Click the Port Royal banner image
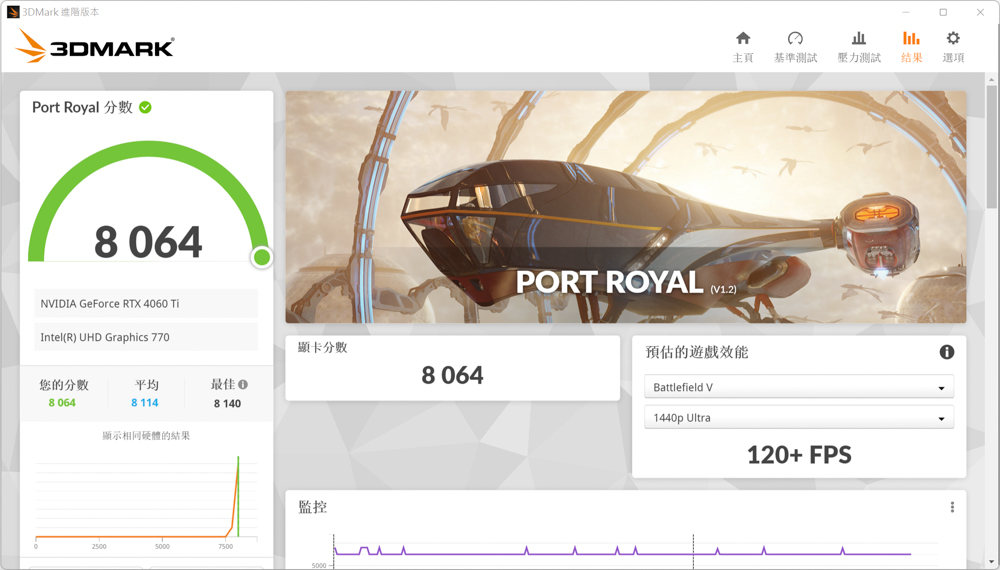 (x=626, y=207)
